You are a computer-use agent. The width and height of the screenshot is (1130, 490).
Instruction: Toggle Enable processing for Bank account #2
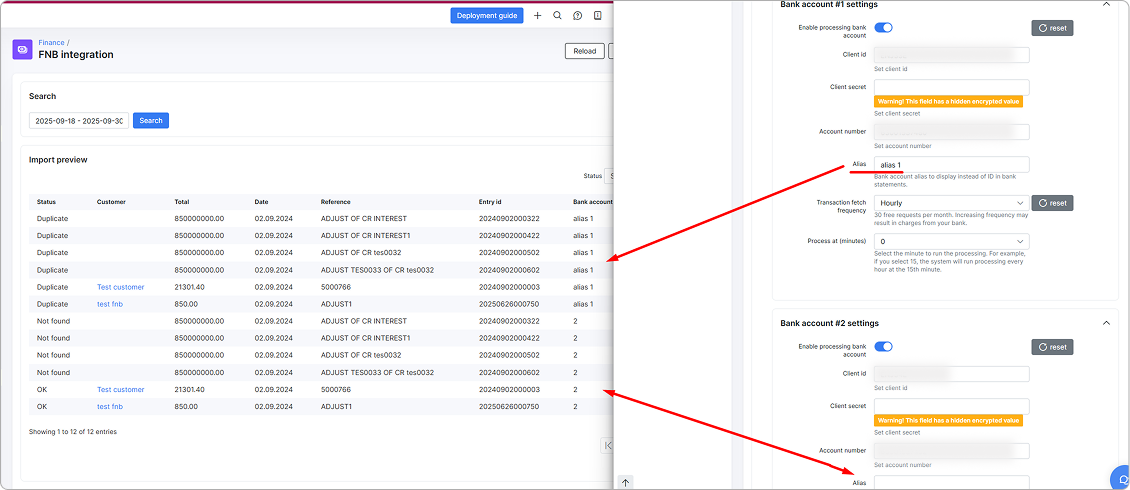(x=883, y=347)
